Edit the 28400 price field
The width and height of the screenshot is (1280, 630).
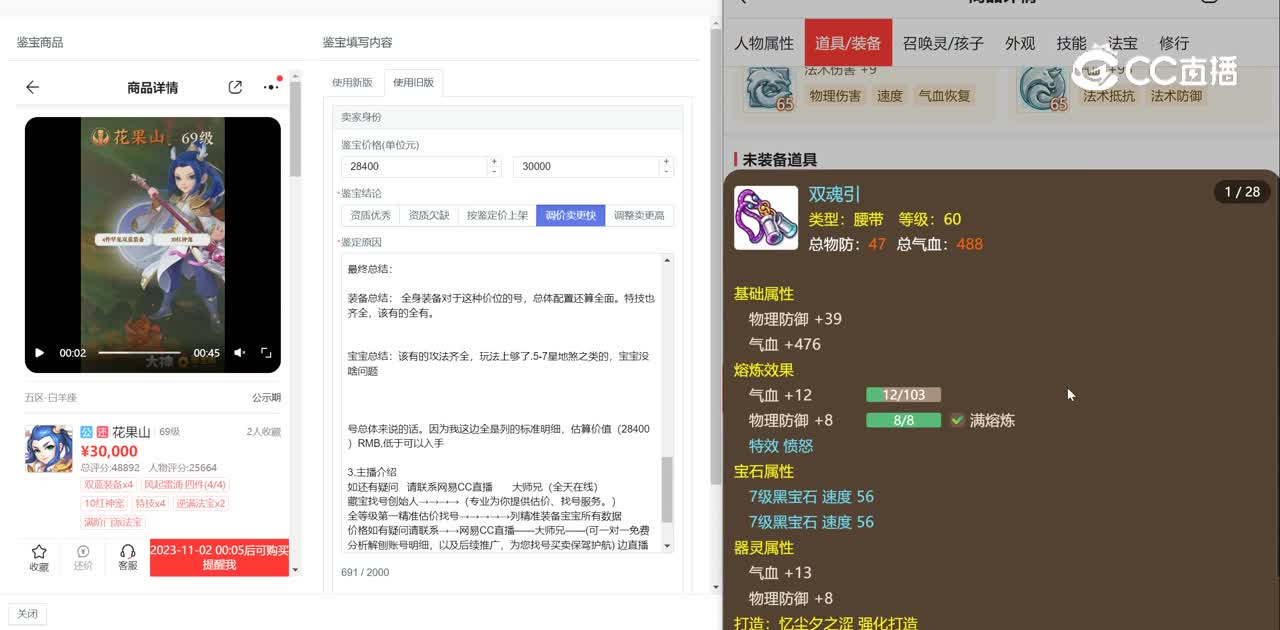tap(413, 166)
